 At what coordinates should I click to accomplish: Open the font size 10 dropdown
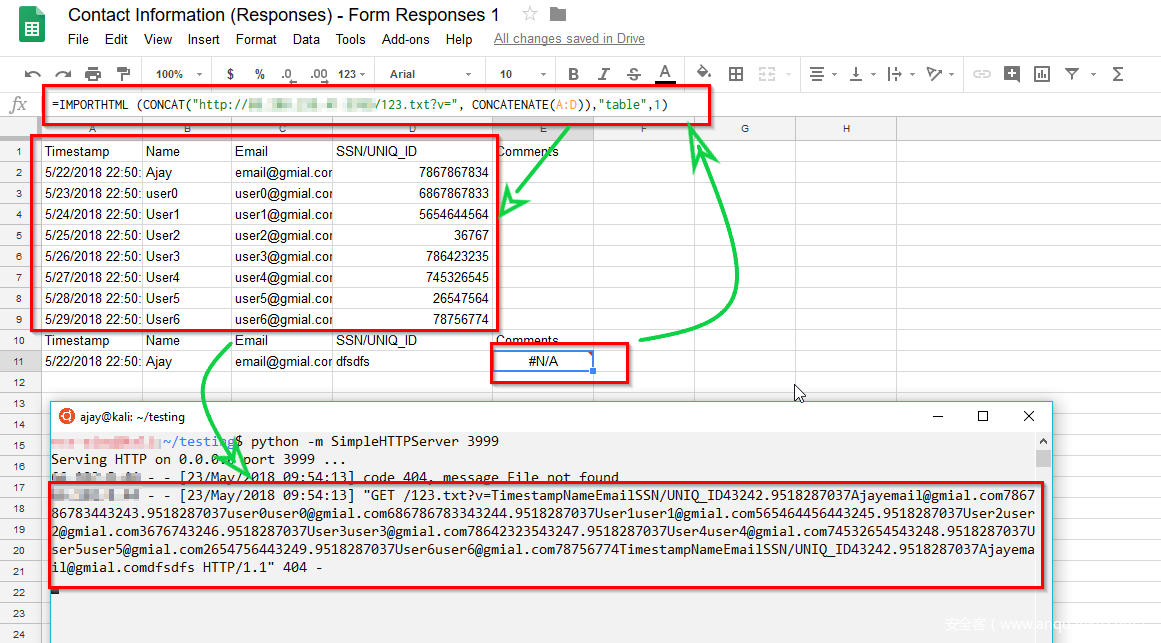[x=520, y=74]
